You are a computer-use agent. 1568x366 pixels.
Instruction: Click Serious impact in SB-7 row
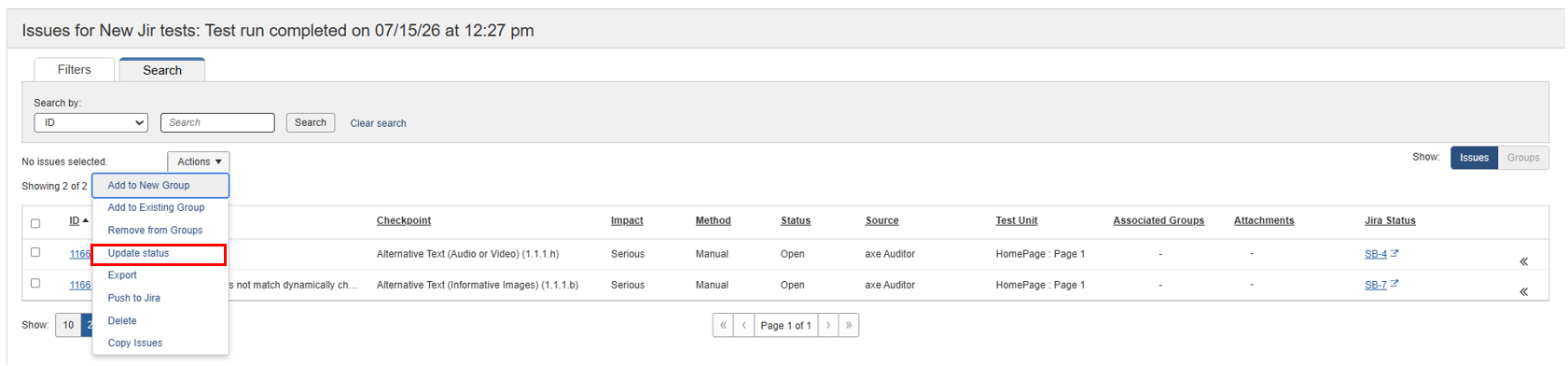click(x=628, y=285)
